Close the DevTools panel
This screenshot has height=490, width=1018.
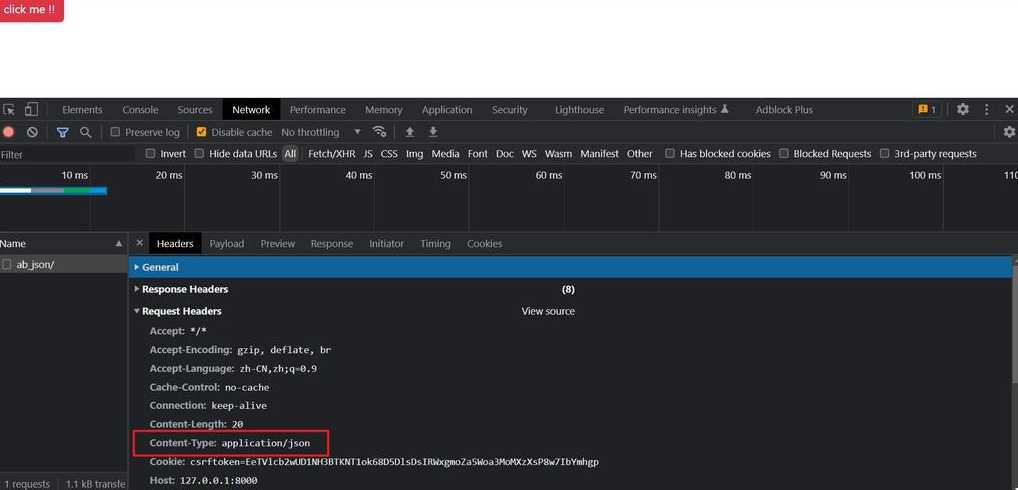(x=1009, y=110)
